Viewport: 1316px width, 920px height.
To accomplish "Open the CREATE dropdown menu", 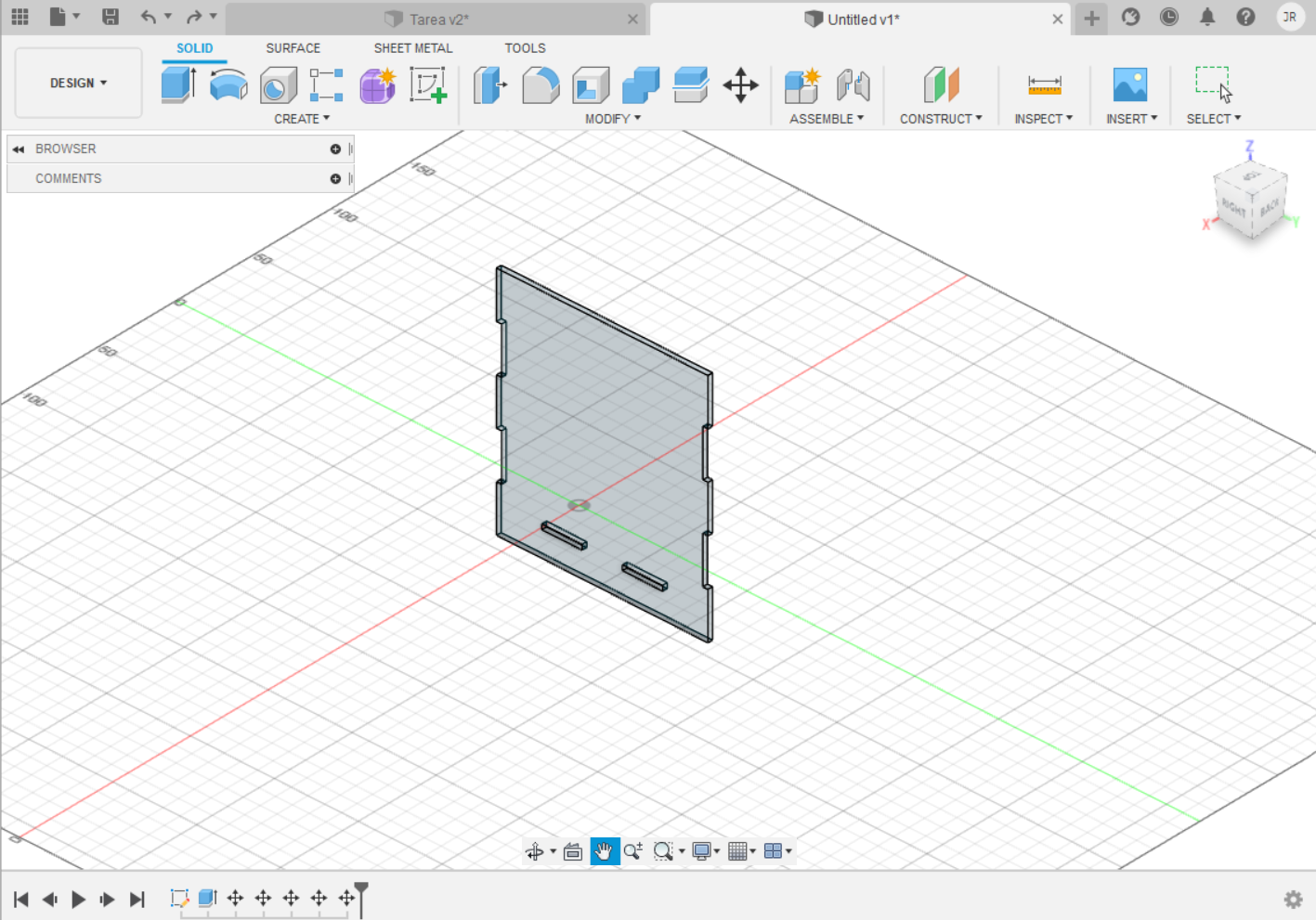I will (x=302, y=119).
